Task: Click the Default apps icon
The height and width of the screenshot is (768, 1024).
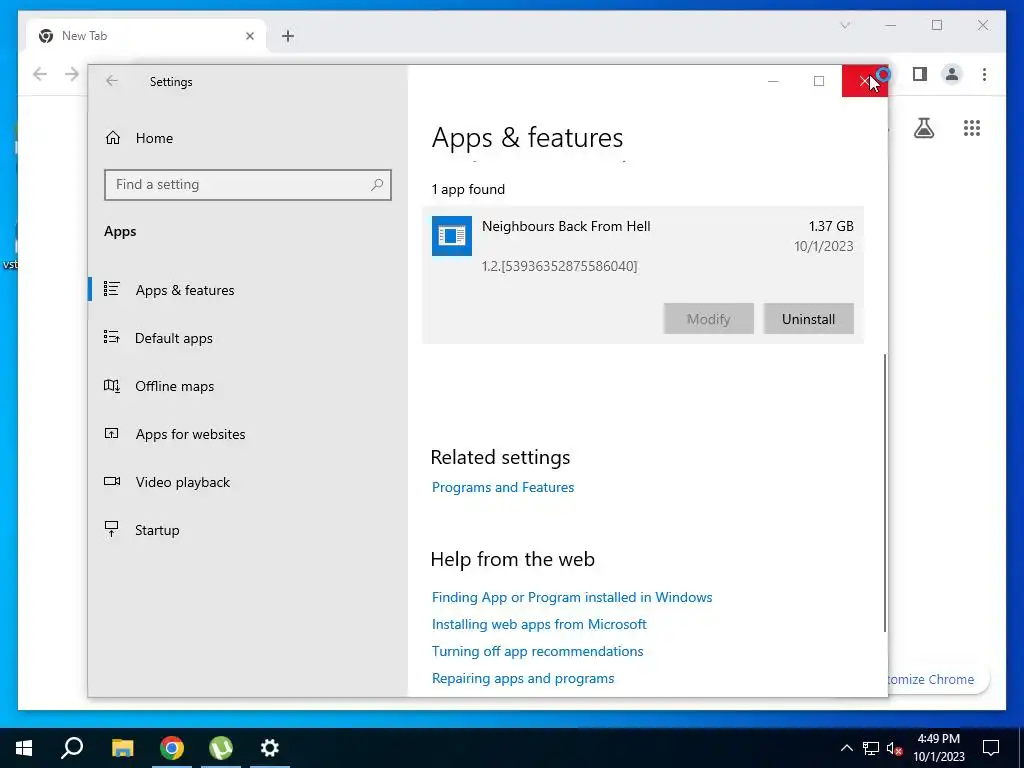Action: pos(112,337)
